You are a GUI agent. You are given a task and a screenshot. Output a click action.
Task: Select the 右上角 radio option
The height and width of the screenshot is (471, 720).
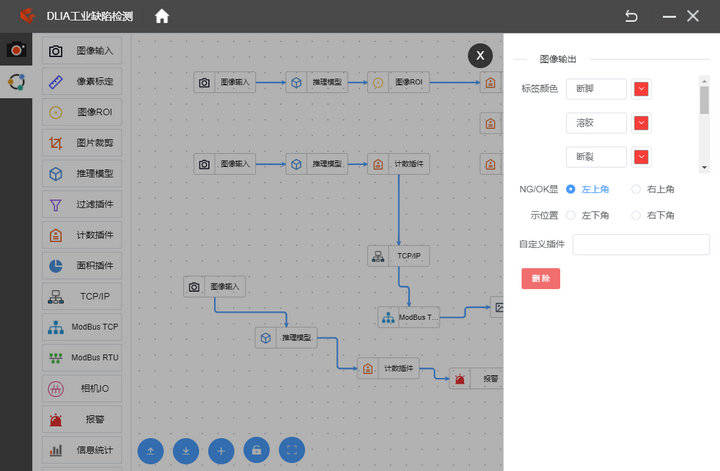click(x=636, y=188)
